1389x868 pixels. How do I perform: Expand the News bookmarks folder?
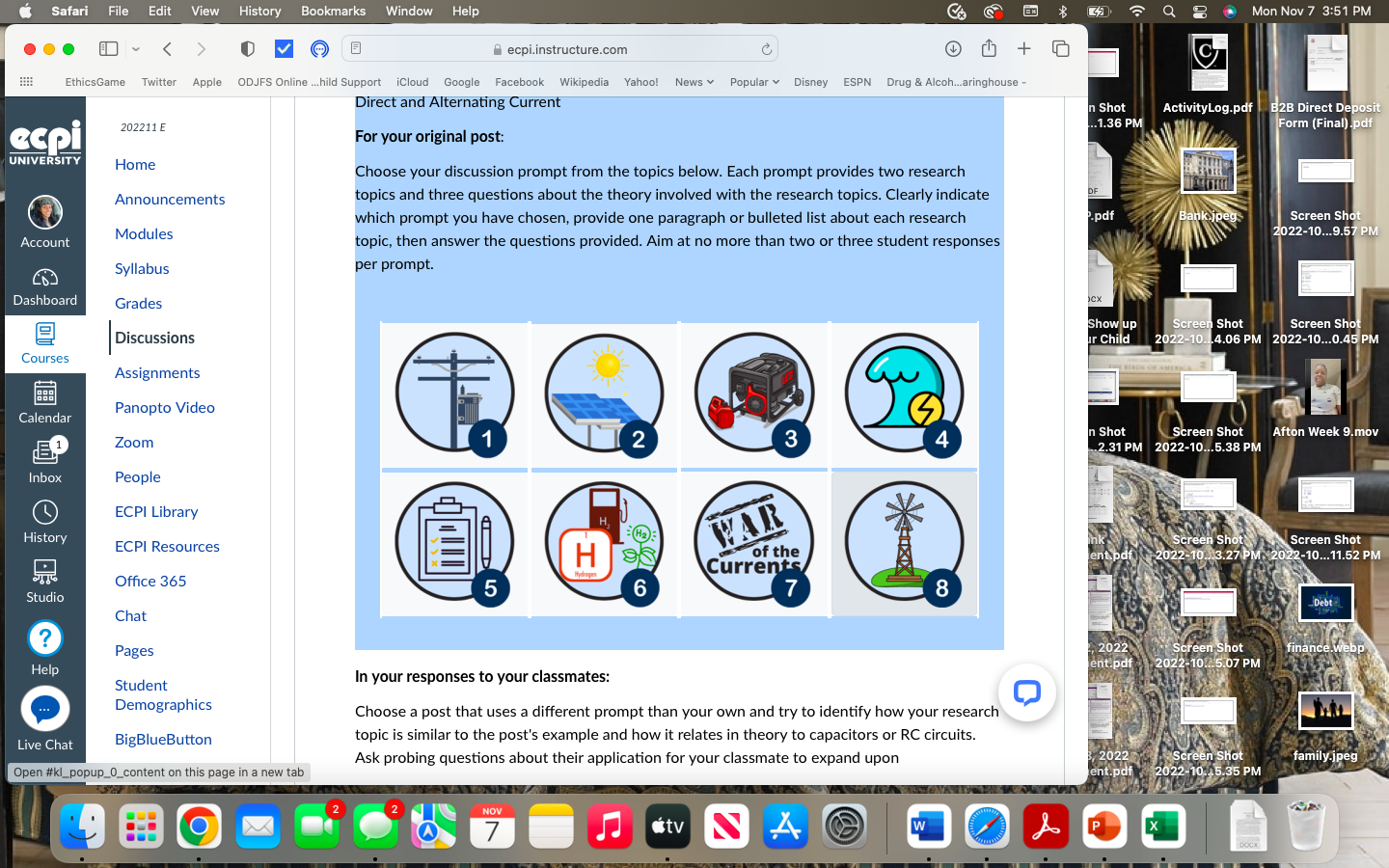[694, 82]
